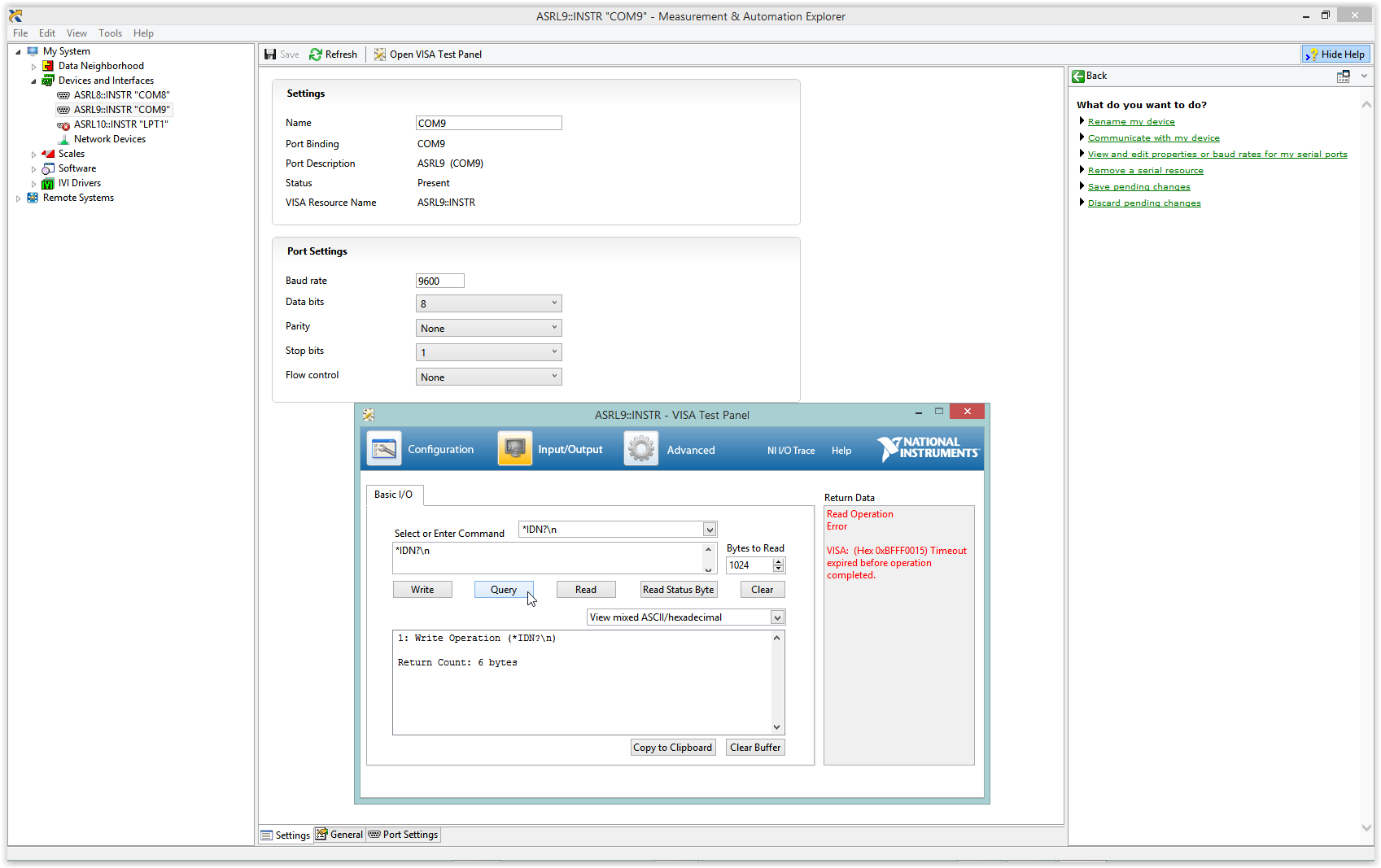1381x868 pixels.
Task: Click the Save toolbar icon
Action: click(x=270, y=55)
